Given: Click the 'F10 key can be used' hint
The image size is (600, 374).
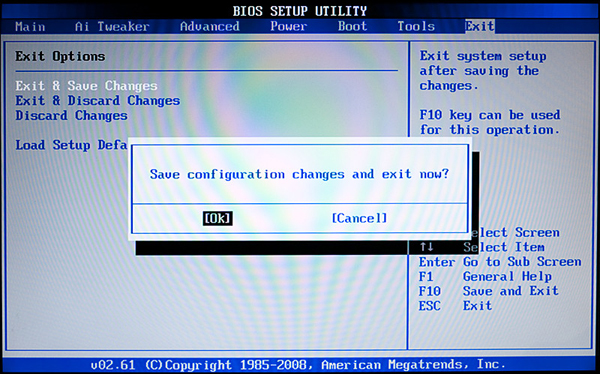Looking at the screenshot, I should click(490, 115).
